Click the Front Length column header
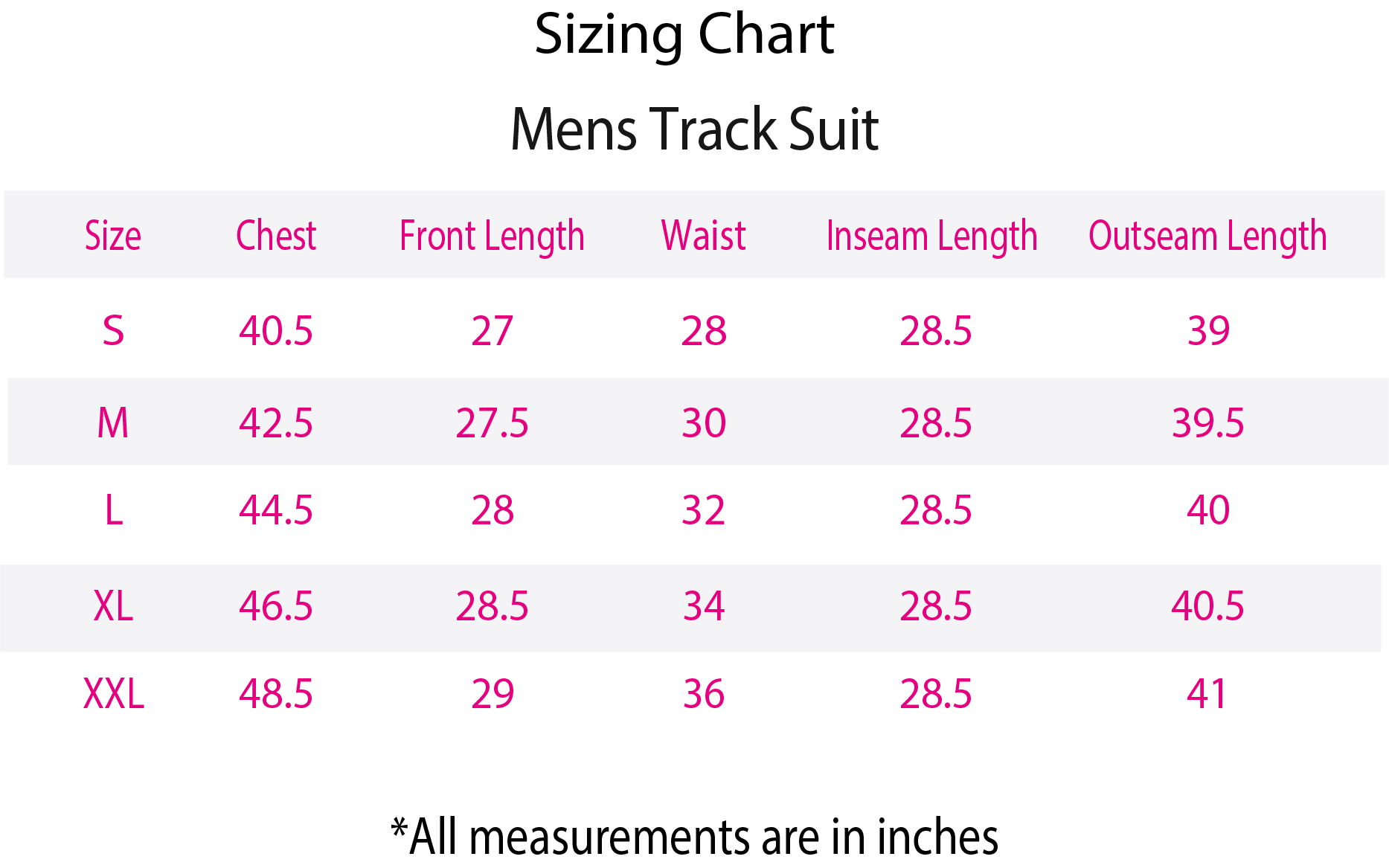The height and width of the screenshot is (868, 1389). click(x=492, y=237)
